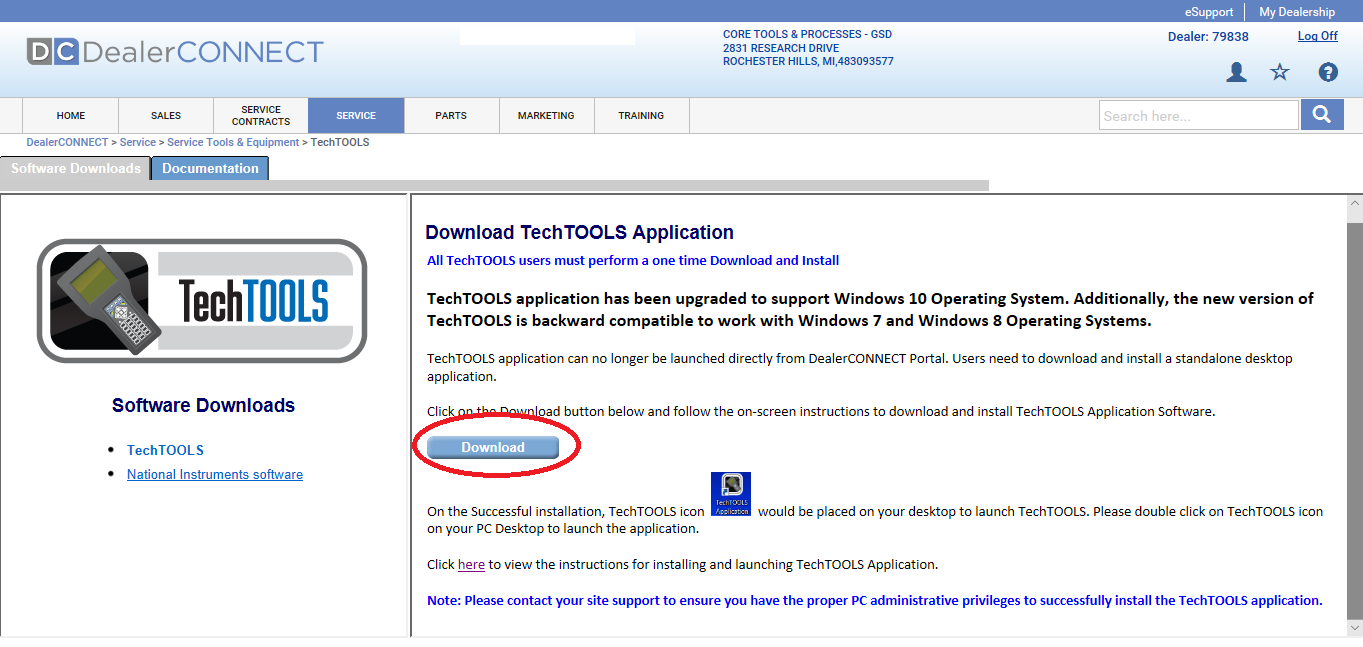
Task: Open the SERVICE CONTRACTS menu tab
Action: (x=260, y=115)
